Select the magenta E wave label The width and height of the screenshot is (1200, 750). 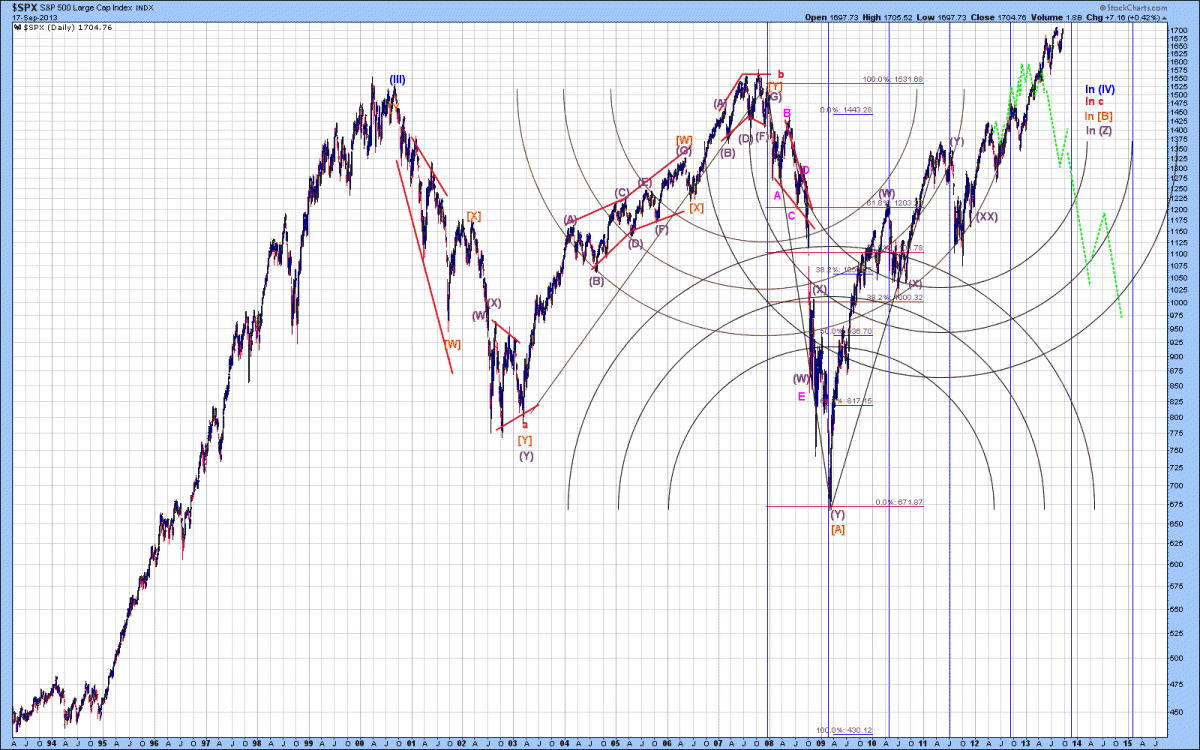tap(801, 397)
